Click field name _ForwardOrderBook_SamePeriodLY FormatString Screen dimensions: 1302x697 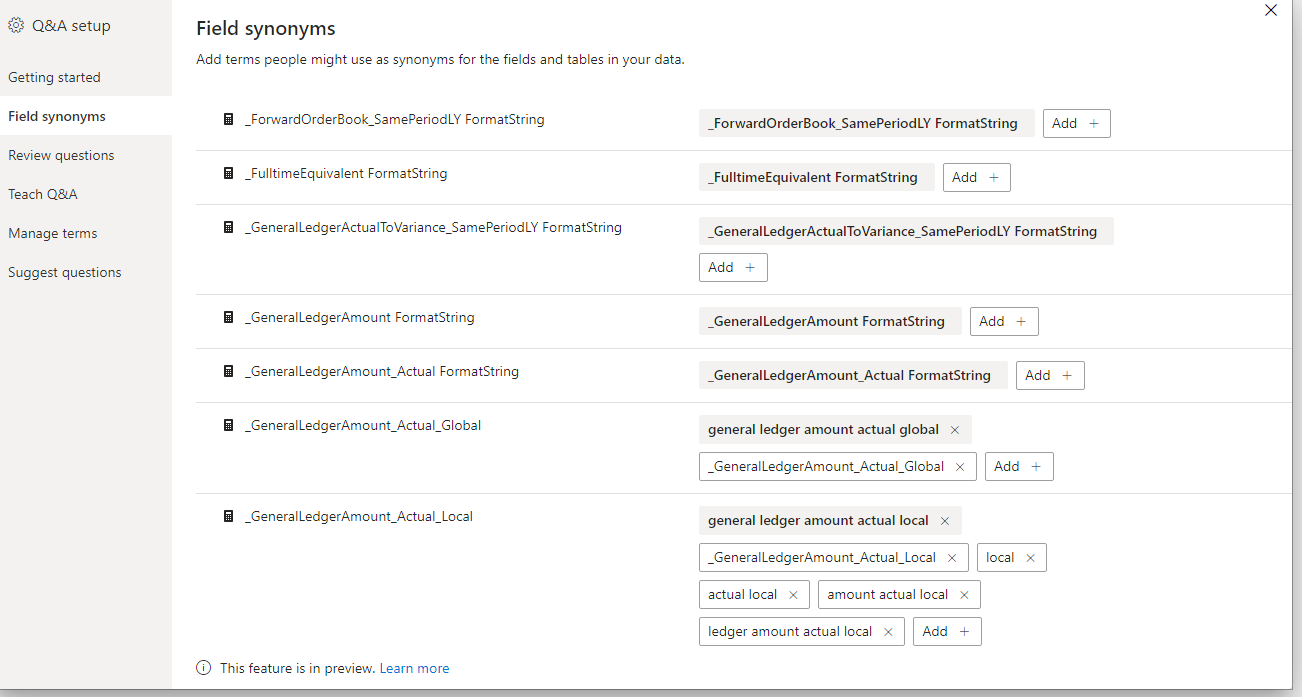pyautogui.click(x=395, y=119)
